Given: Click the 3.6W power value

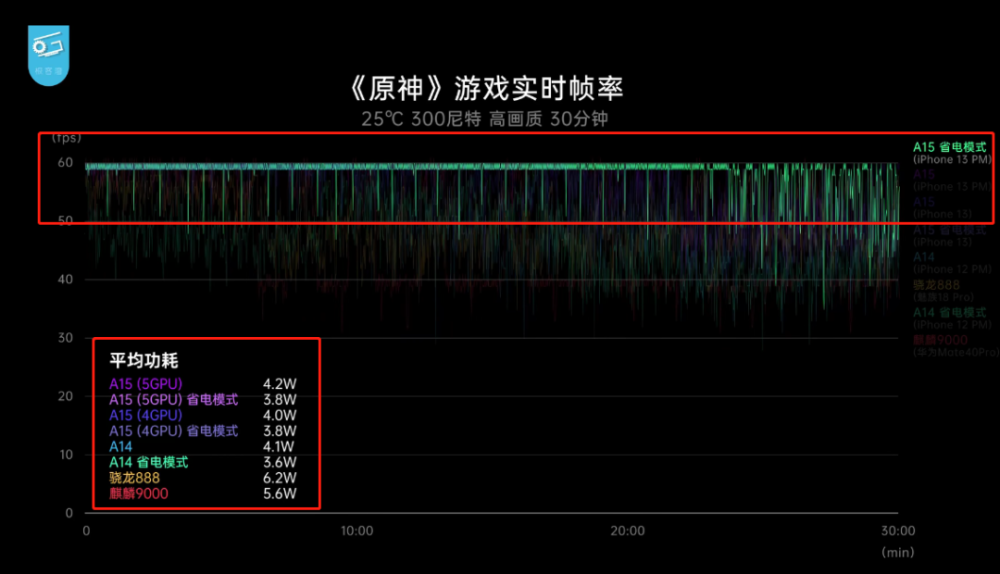Looking at the screenshot, I should [280, 462].
